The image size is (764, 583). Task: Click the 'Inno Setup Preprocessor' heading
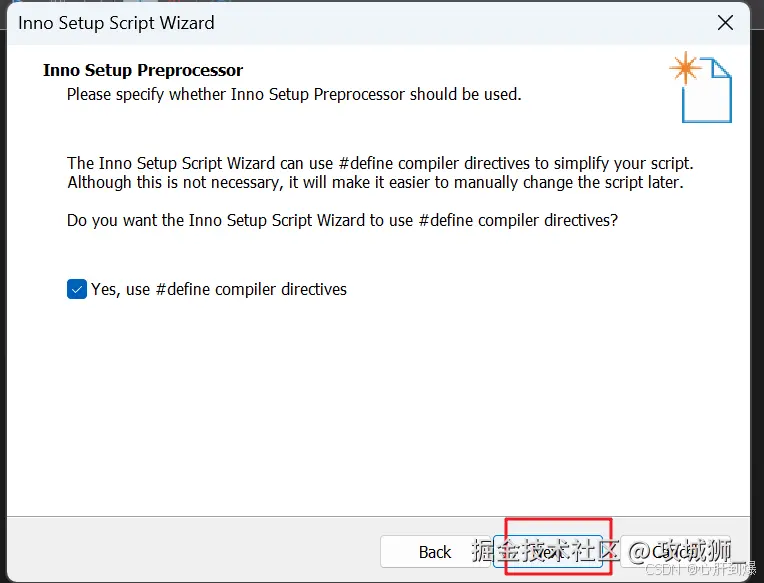click(143, 71)
